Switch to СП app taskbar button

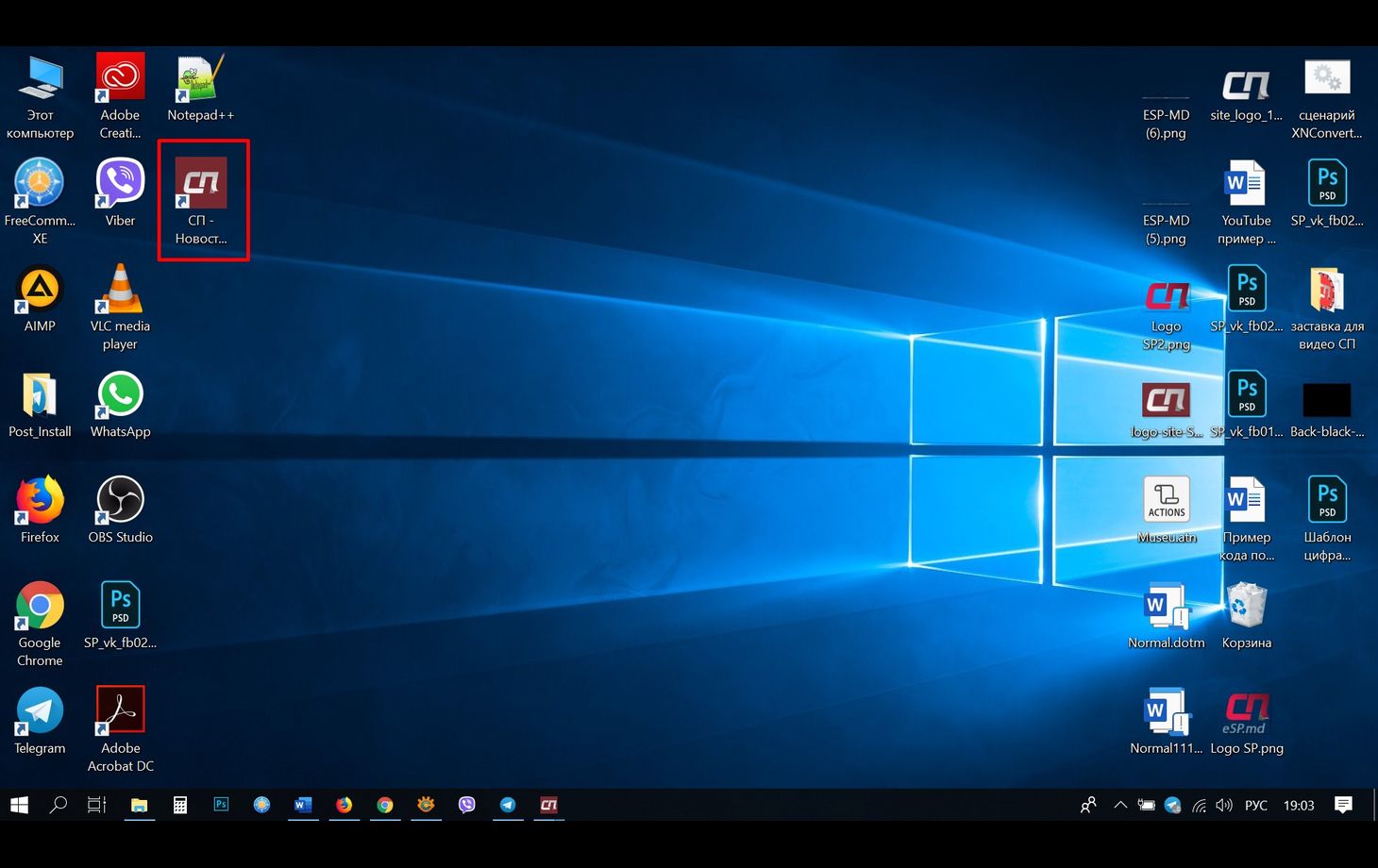click(x=548, y=805)
